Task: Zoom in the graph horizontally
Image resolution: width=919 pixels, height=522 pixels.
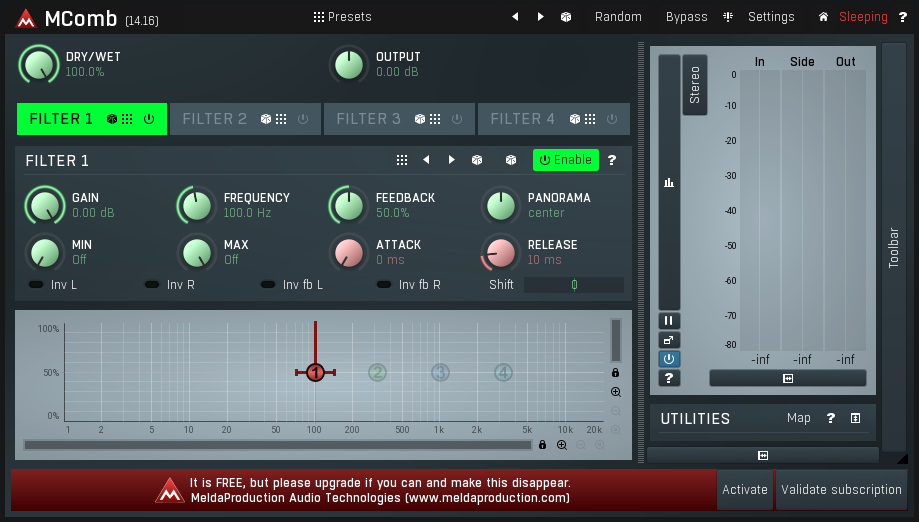Action: 562,445
